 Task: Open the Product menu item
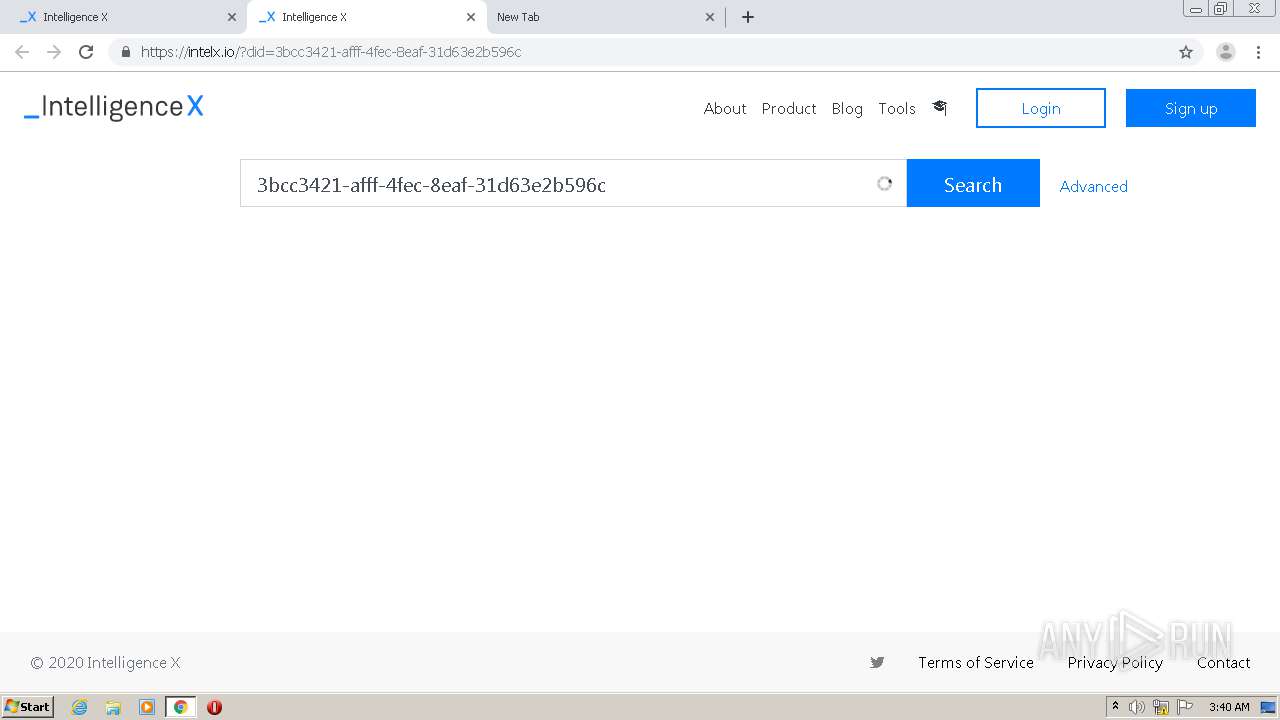(789, 108)
